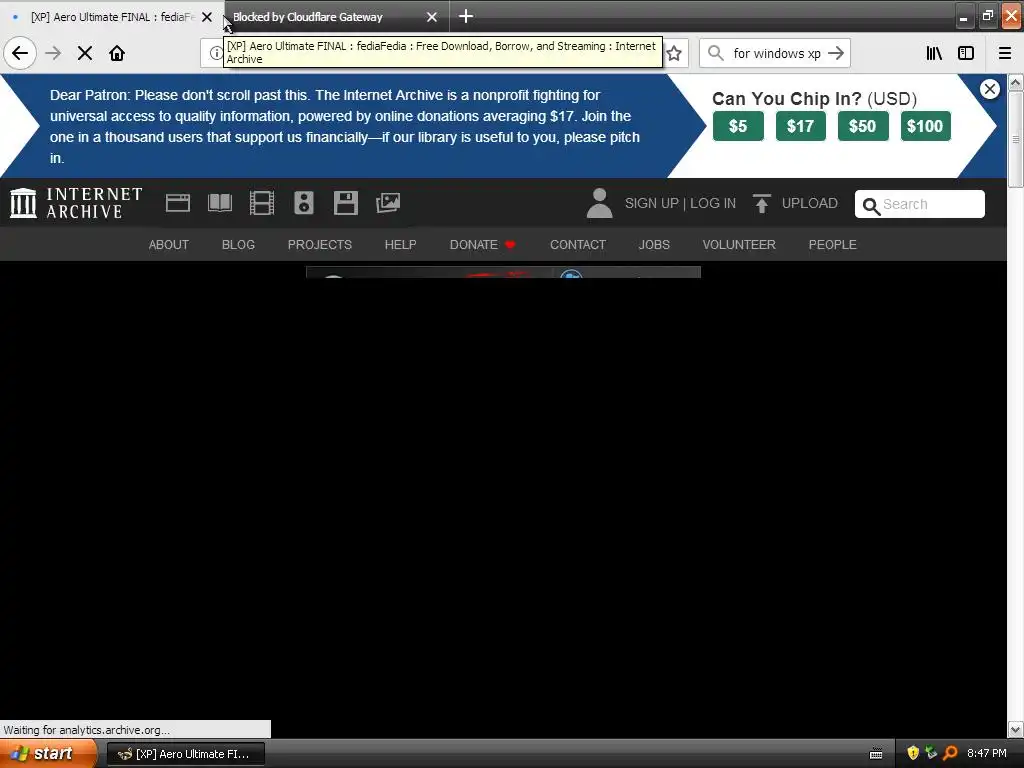Image resolution: width=1024 pixels, height=768 pixels.
Task: Choose the $17 donation button
Action: tap(801, 126)
